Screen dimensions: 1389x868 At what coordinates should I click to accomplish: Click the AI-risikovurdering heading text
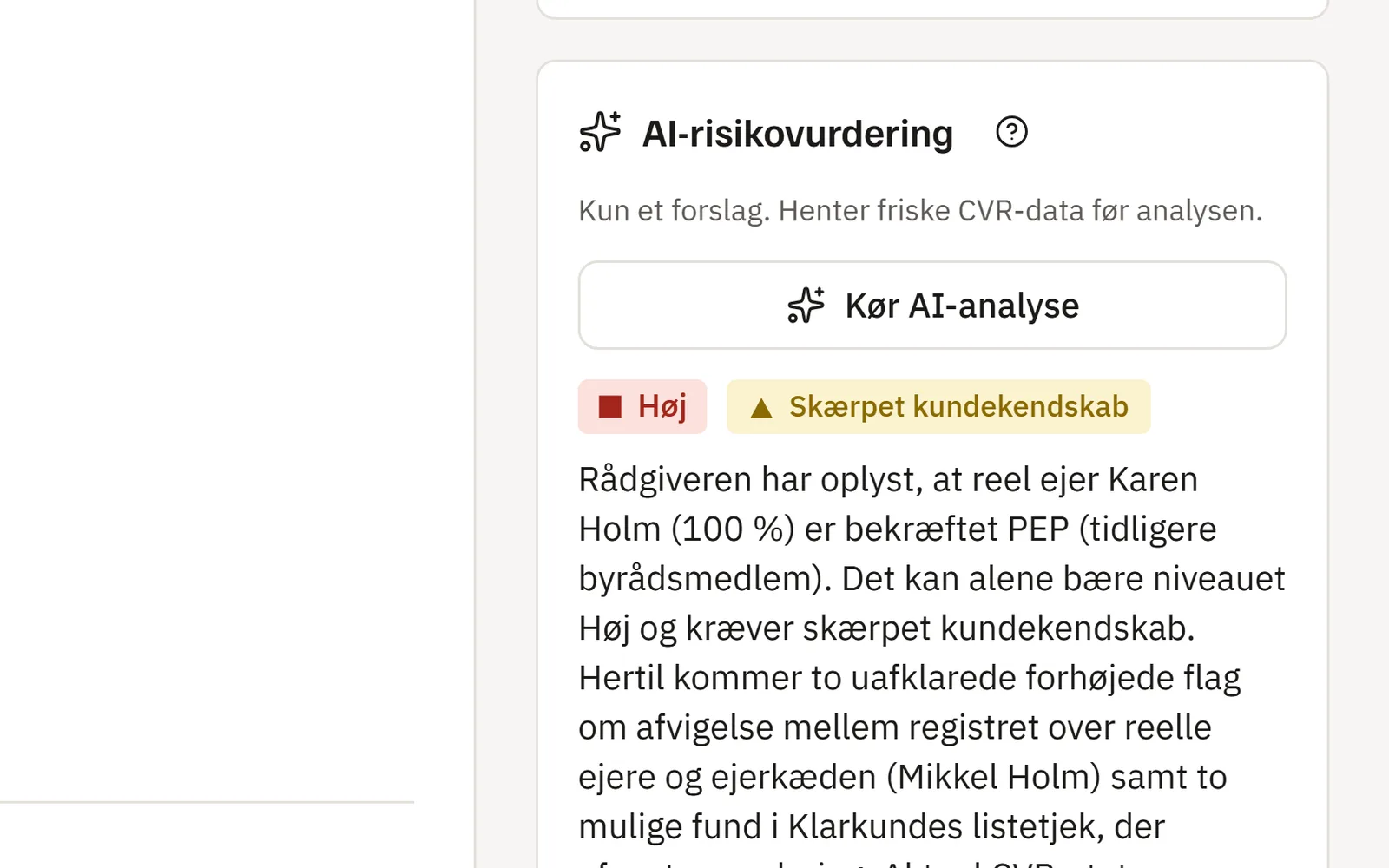tap(798, 134)
